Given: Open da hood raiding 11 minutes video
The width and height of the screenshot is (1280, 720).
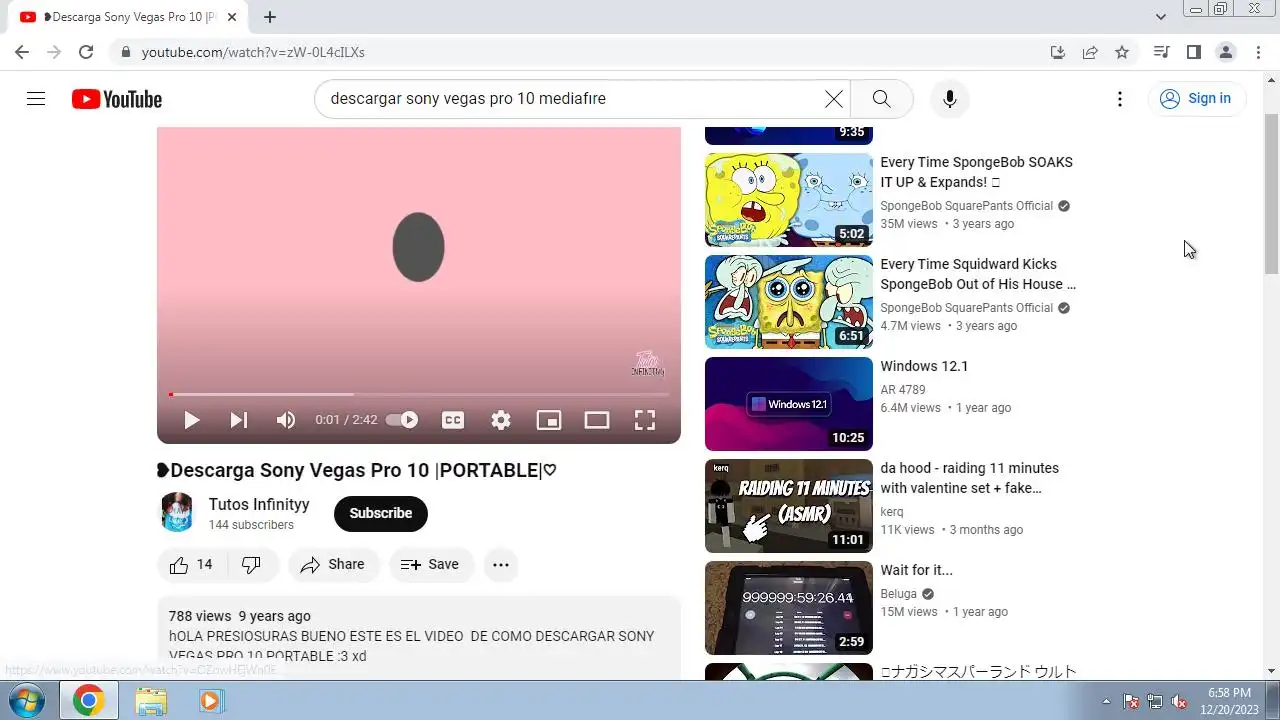Looking at the screenshot, I should tap(789, 506).
